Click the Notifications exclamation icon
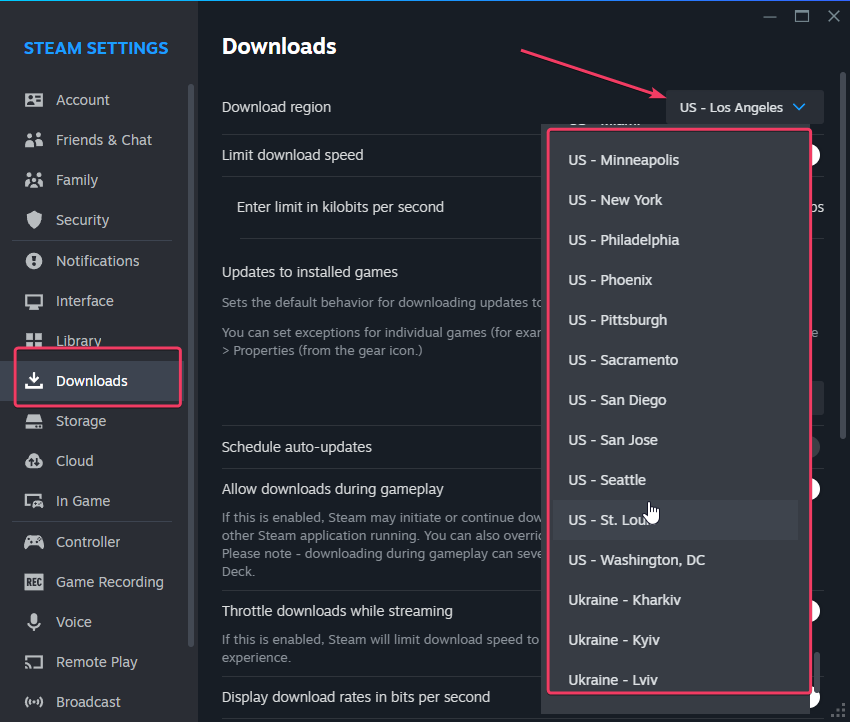850x722 pixels. click(34, 261)
